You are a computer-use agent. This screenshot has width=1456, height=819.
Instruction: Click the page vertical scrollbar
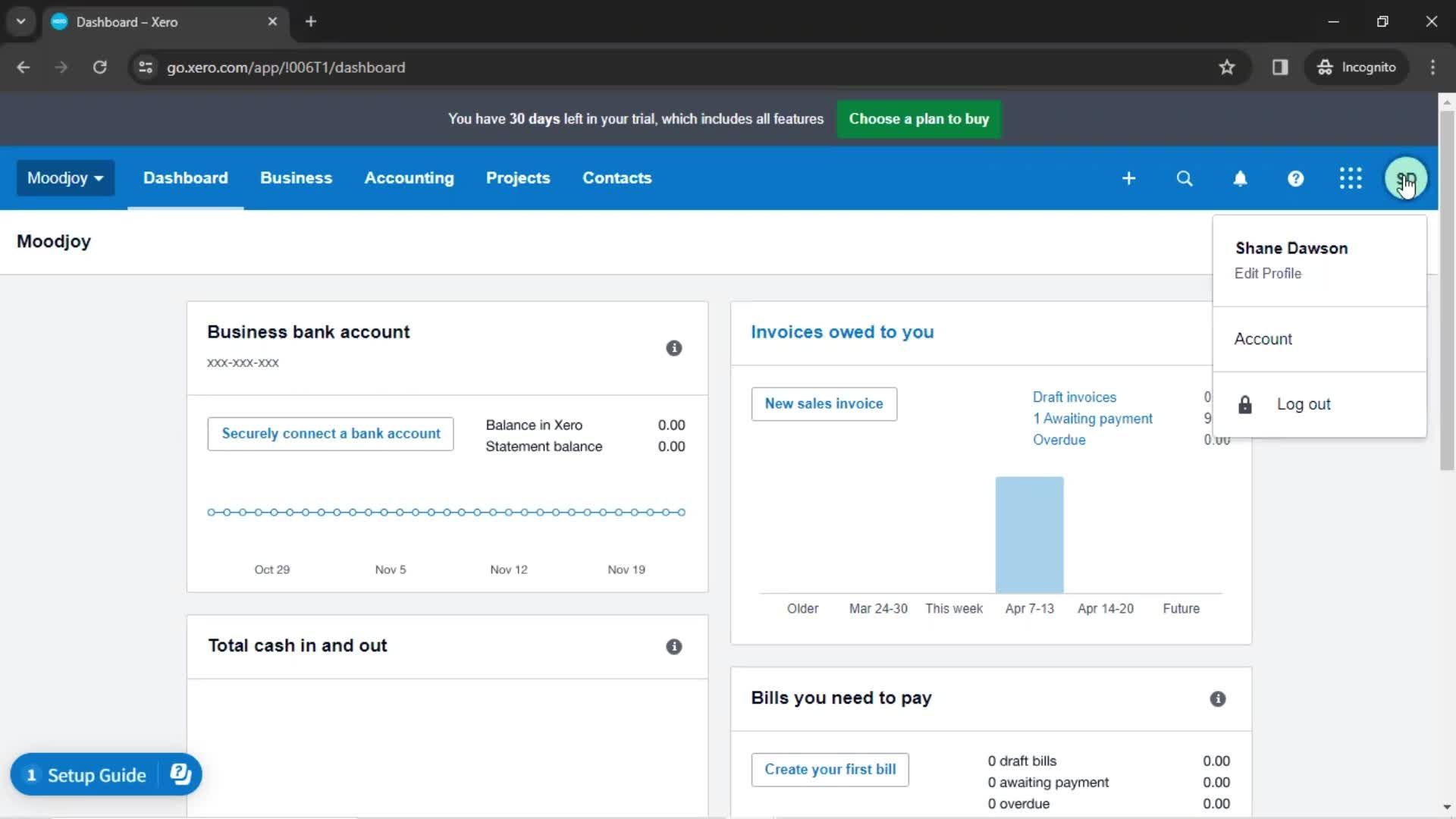[x=1447, y=290]
